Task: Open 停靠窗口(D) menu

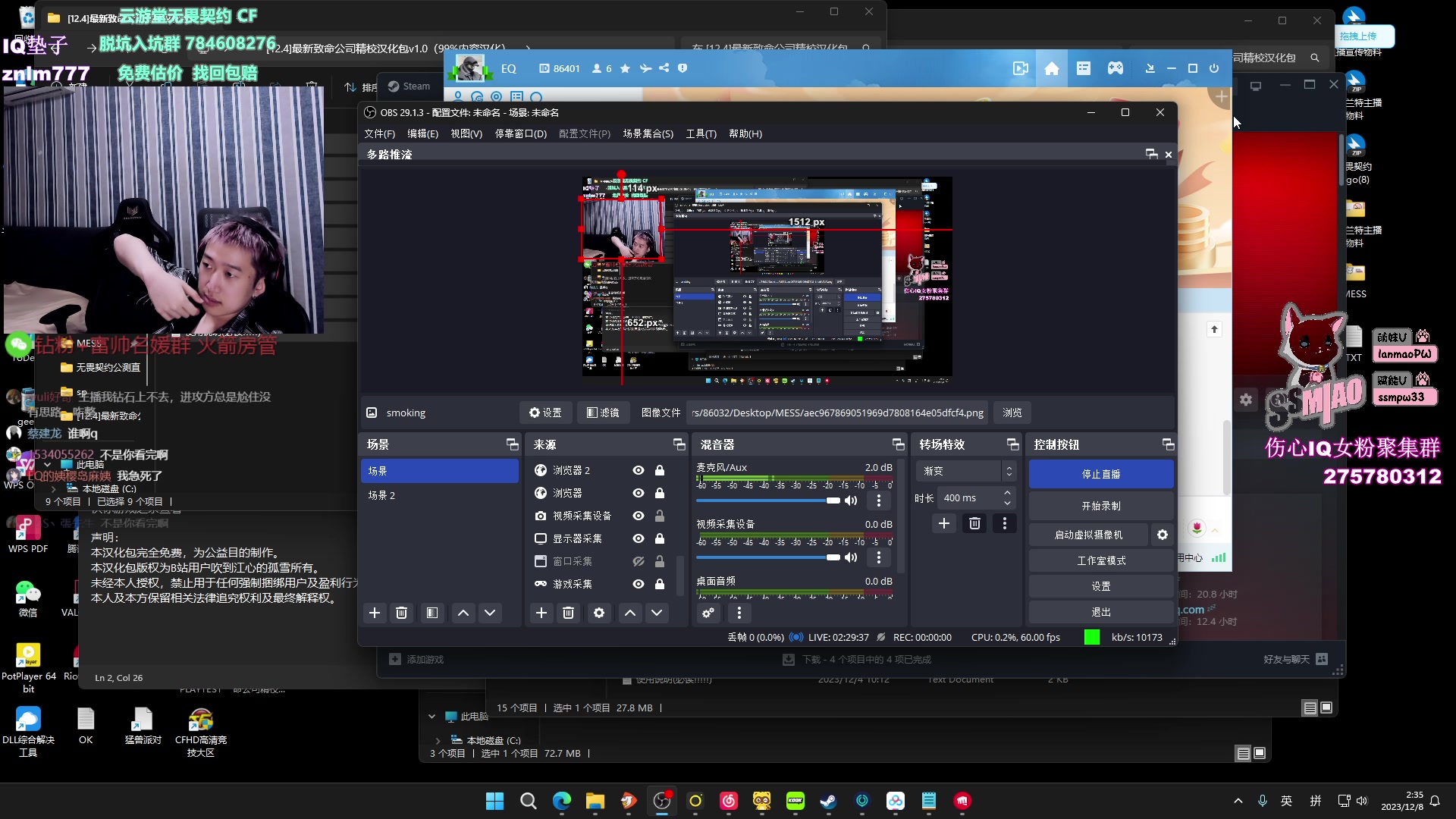Action: 521,133
